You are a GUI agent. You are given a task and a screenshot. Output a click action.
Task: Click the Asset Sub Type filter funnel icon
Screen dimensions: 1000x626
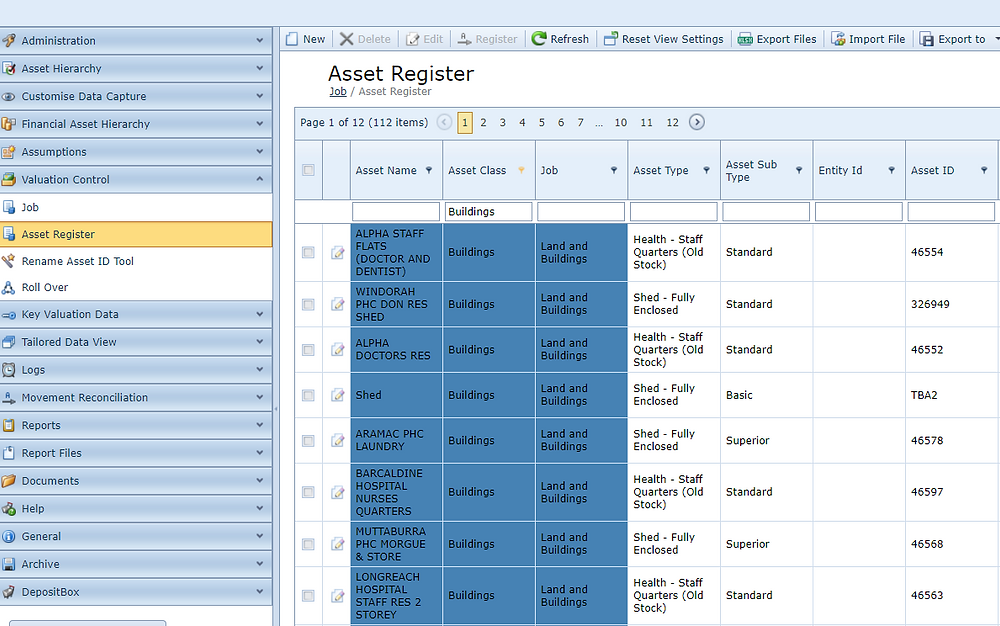[x=798, y=170]
